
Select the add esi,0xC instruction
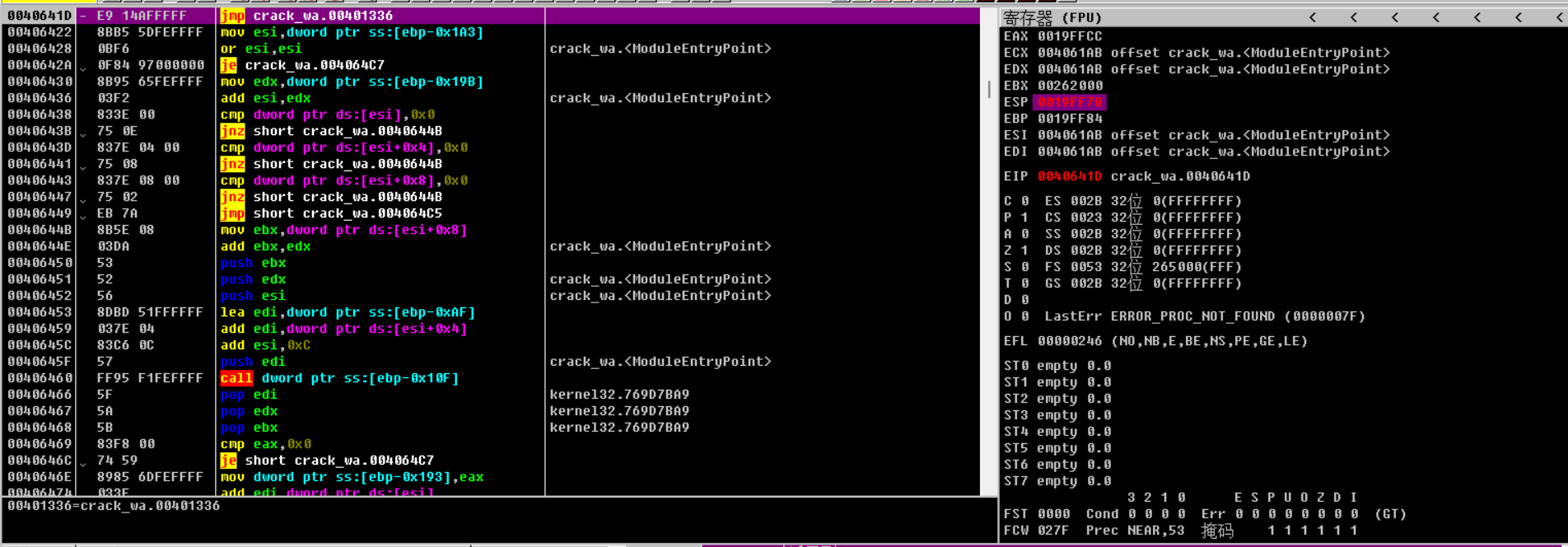pyautogui.click(x=265, y=345)
